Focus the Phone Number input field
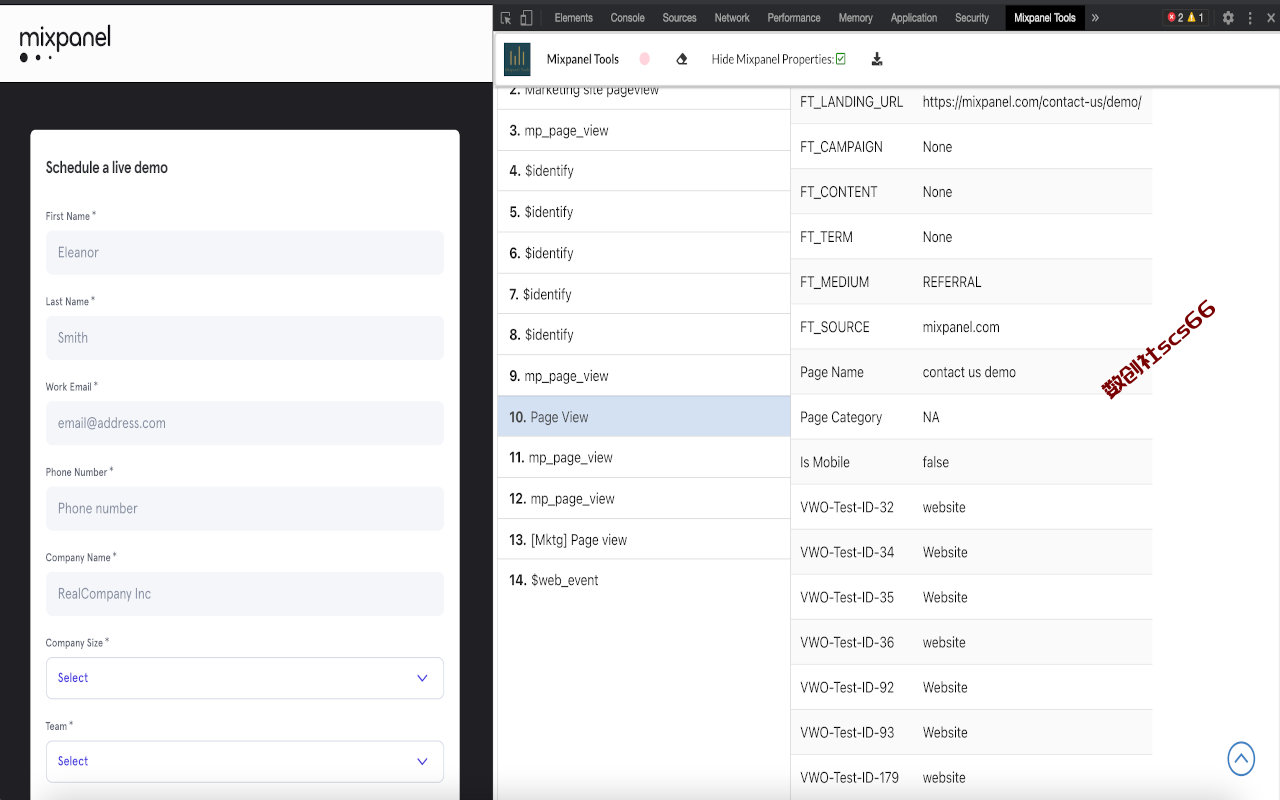 tap(245, 508)
